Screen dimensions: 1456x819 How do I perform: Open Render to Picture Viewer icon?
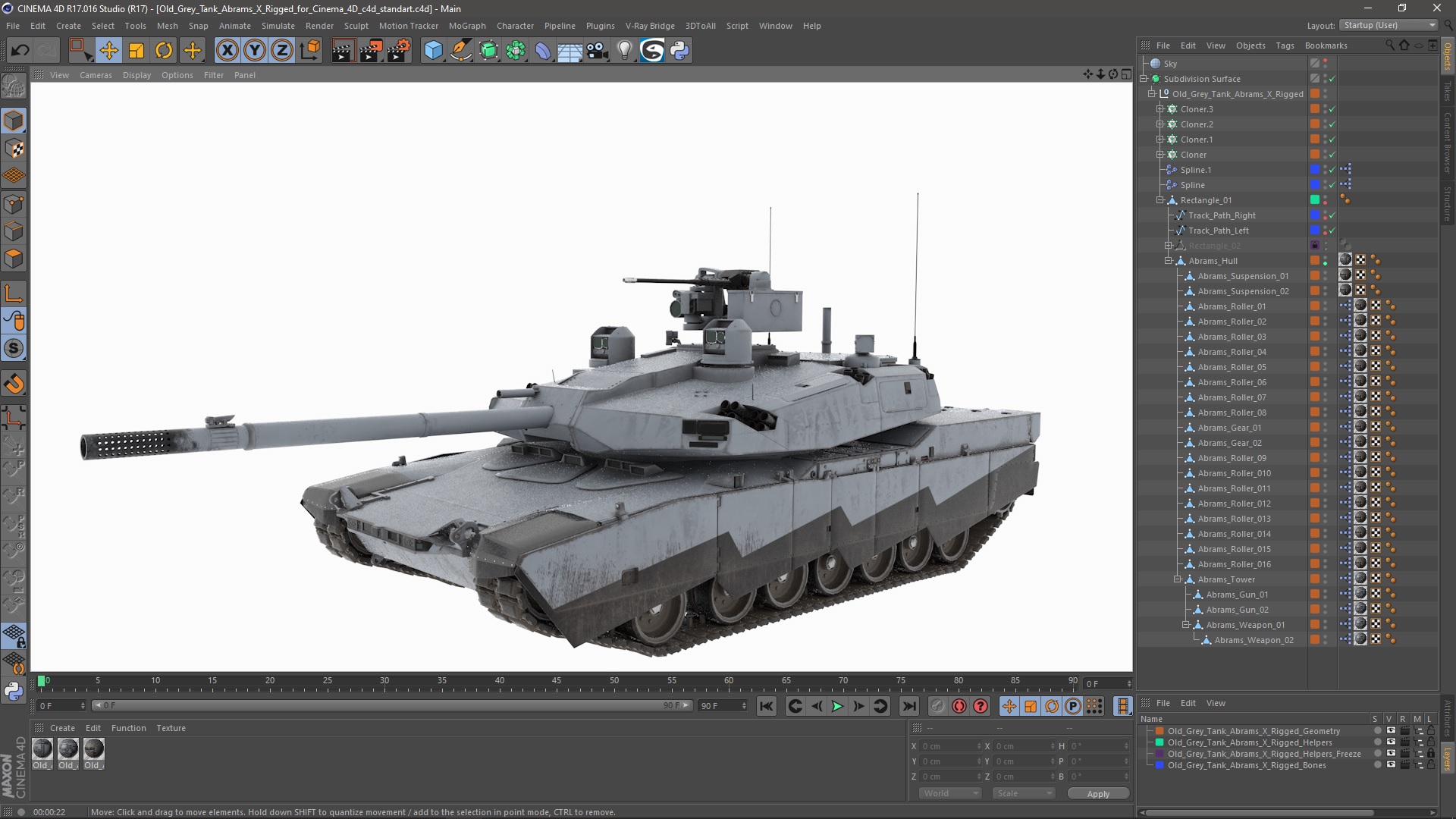click(371, 51)
